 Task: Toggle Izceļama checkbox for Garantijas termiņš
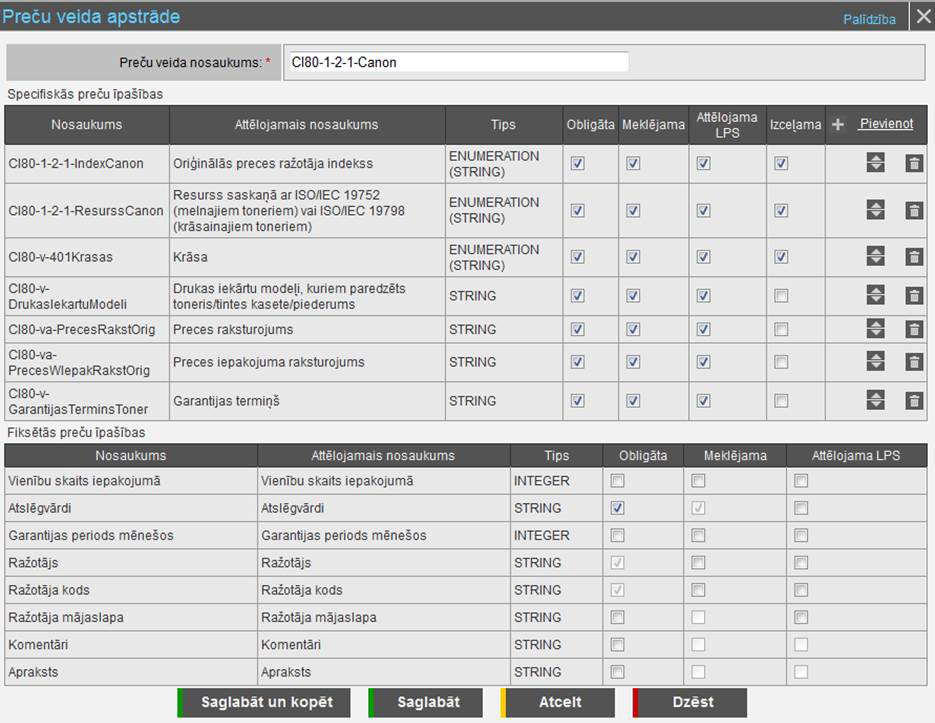click(x=781, y=401)
